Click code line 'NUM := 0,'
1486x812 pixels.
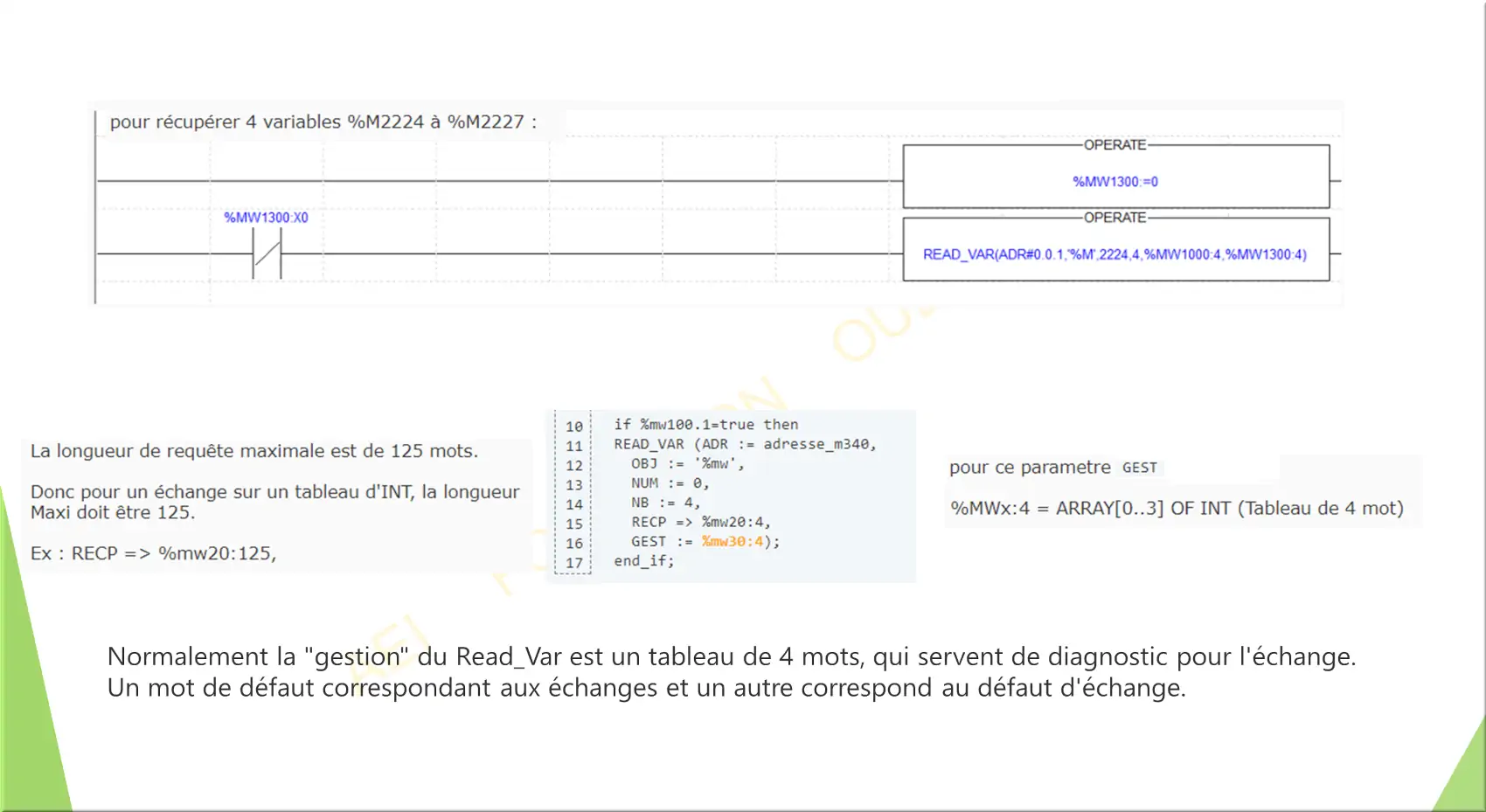tap(670, 483)
